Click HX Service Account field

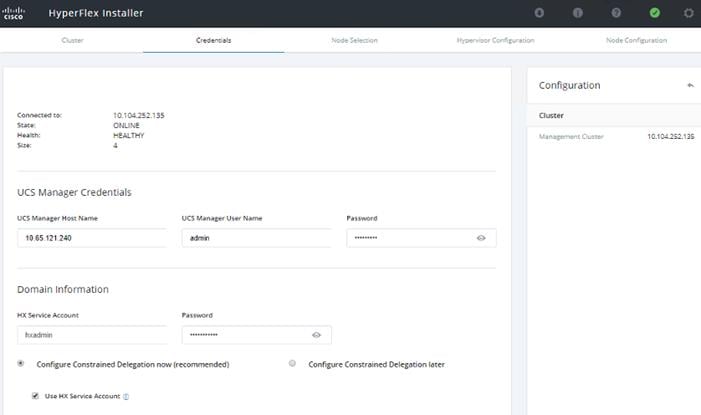tap(92, 335)
